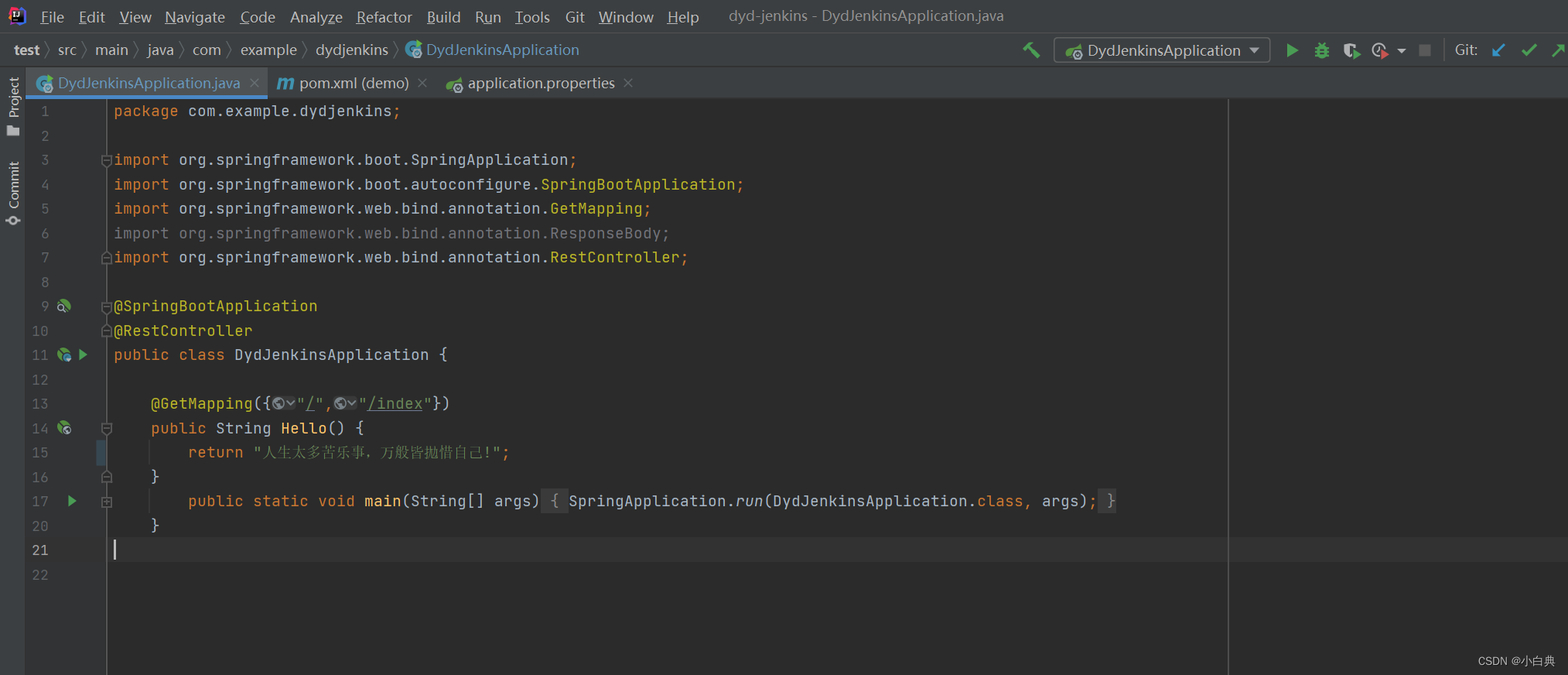Click Spring bean gutter icon on line 9
The width and height of the screenshot is (1568, 675).
coord(64,307)
